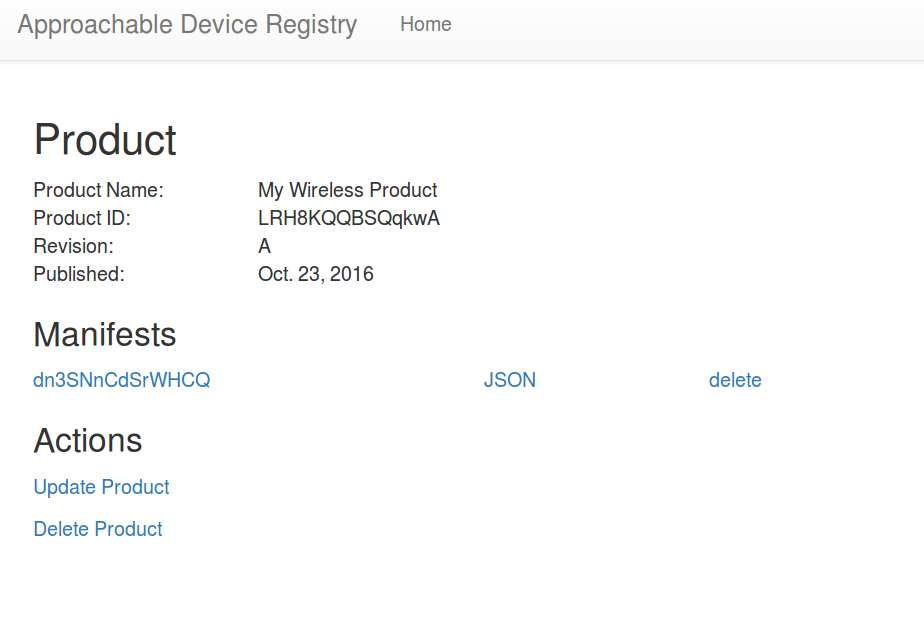This screenshot has width=924, height=631.
Task: Select the Published label
Action: [x=79, y=274]
